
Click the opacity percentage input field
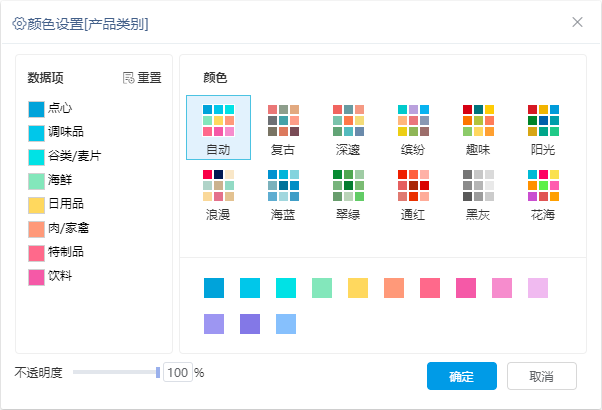(x=178, y=372)
